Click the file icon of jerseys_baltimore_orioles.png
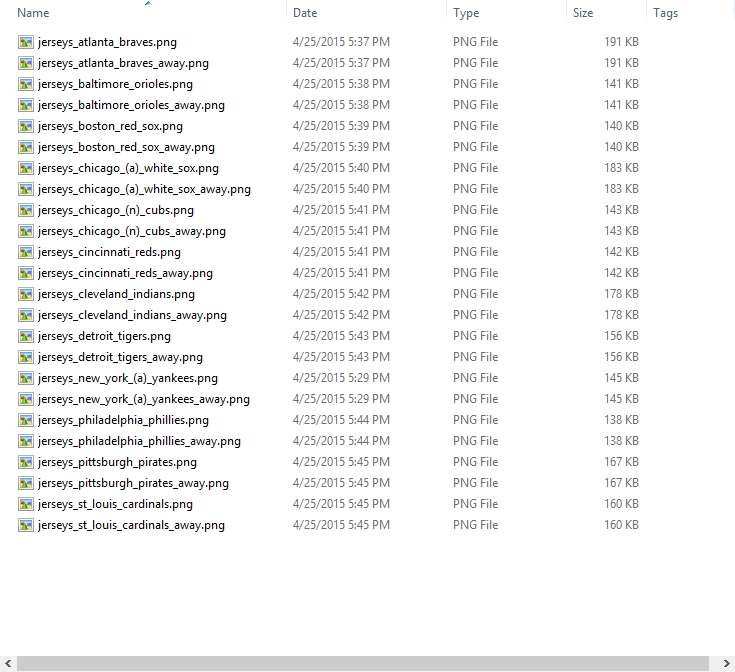Screen dimensions: 735x672 [x=26, y=84]
